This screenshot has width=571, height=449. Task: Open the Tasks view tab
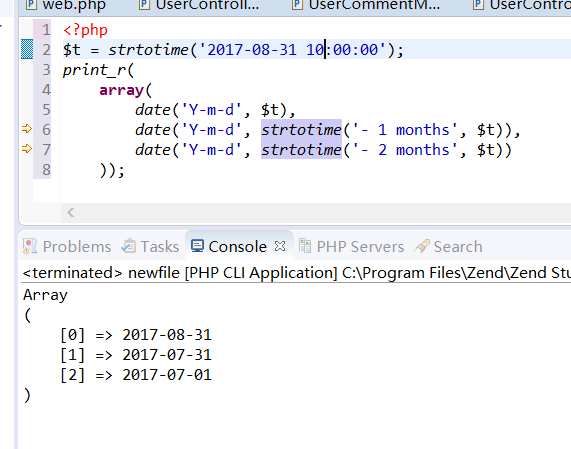pyautogui.click(x=150, y=247)
